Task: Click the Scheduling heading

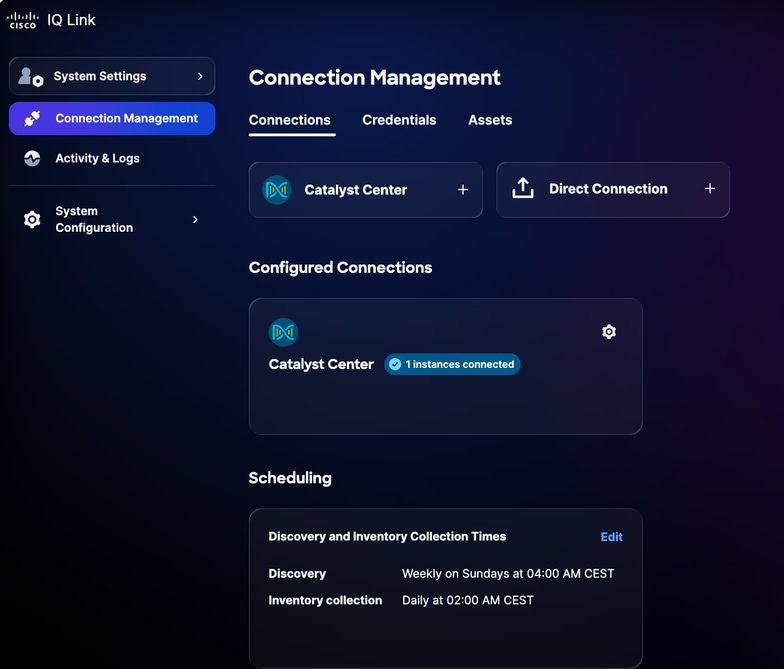Action: [290, 478]
